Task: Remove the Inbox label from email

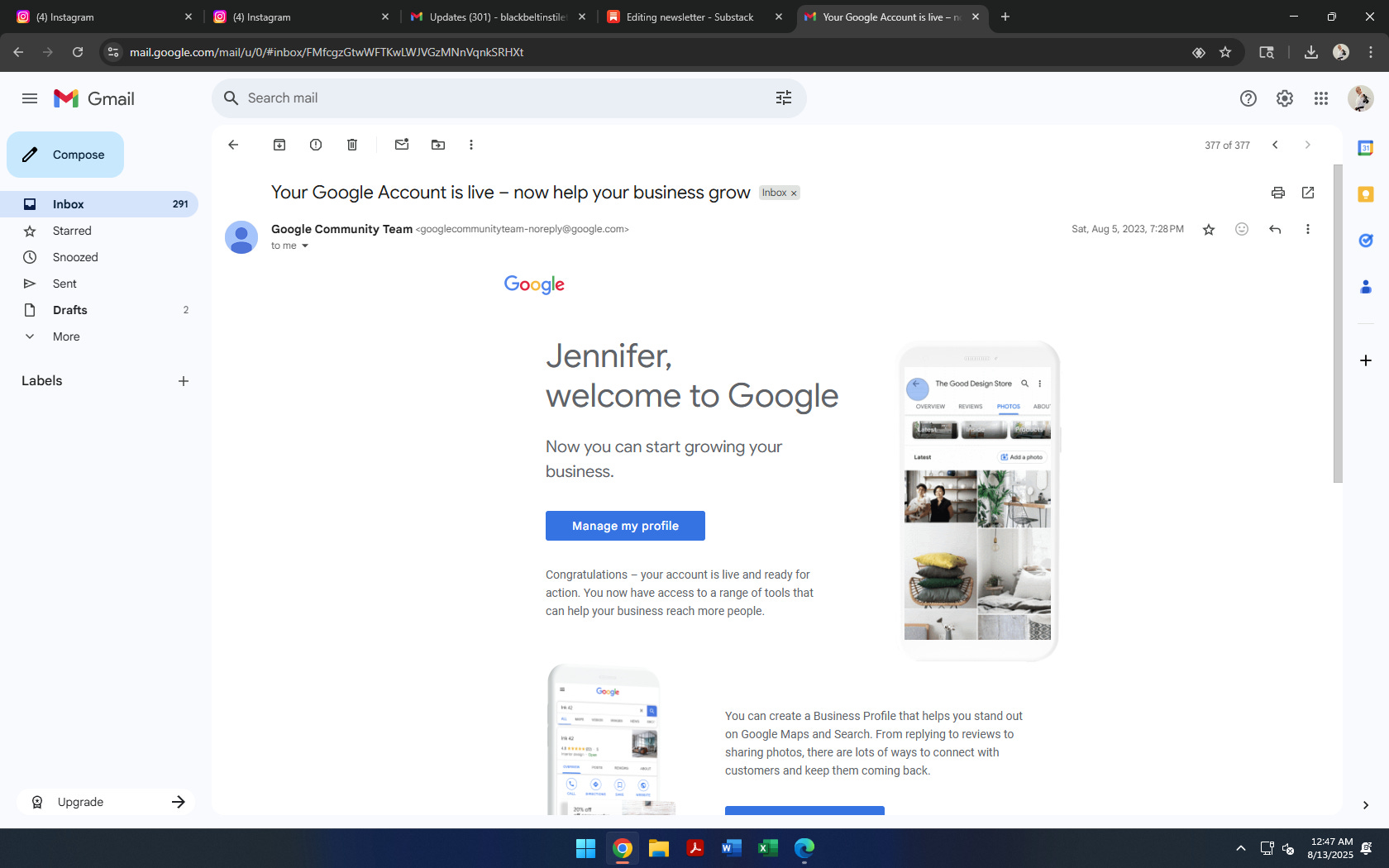Action: coord(794,193)
